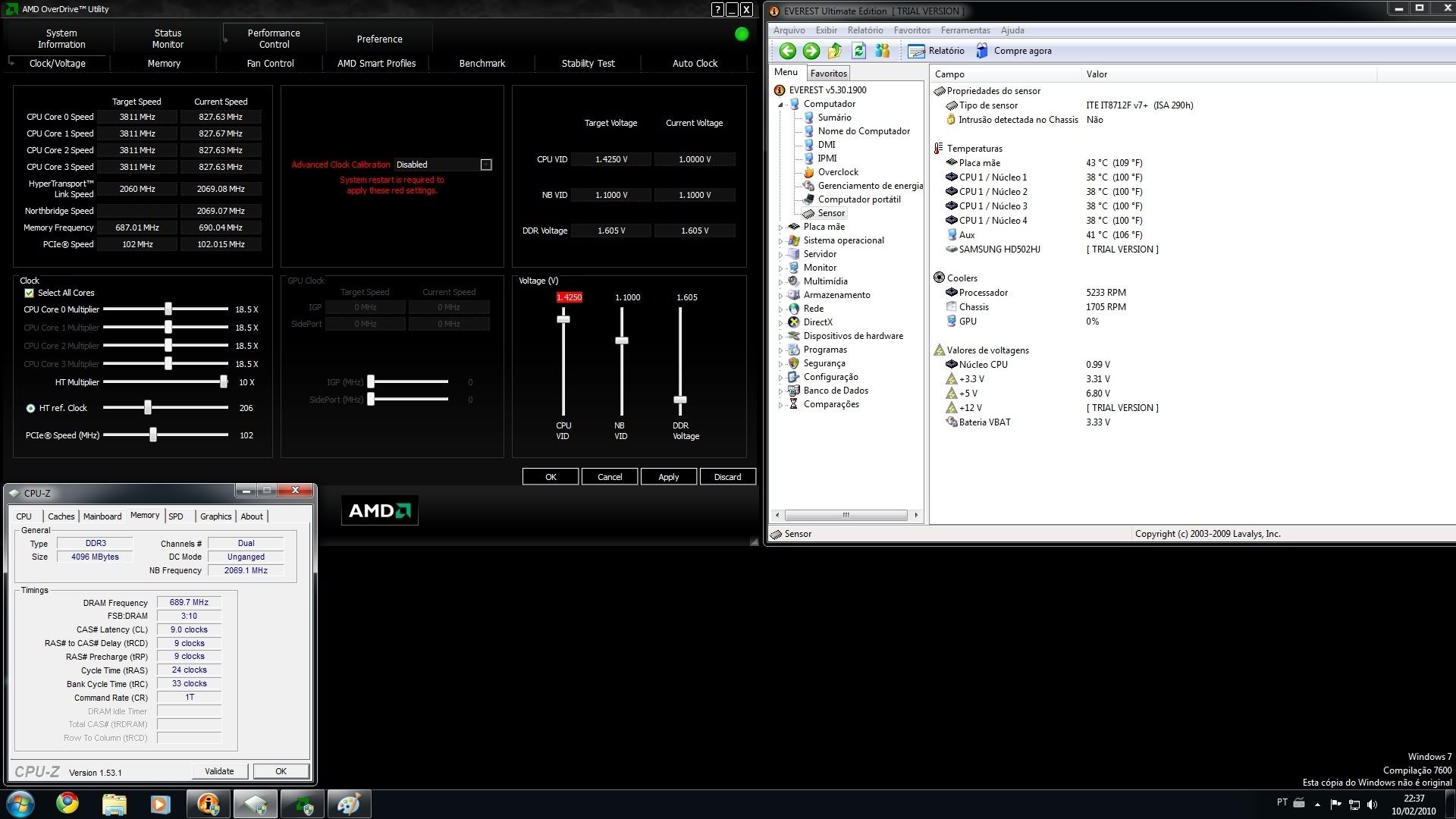
Task: Open the Windows Start orb
Action: tap(20, 803)
